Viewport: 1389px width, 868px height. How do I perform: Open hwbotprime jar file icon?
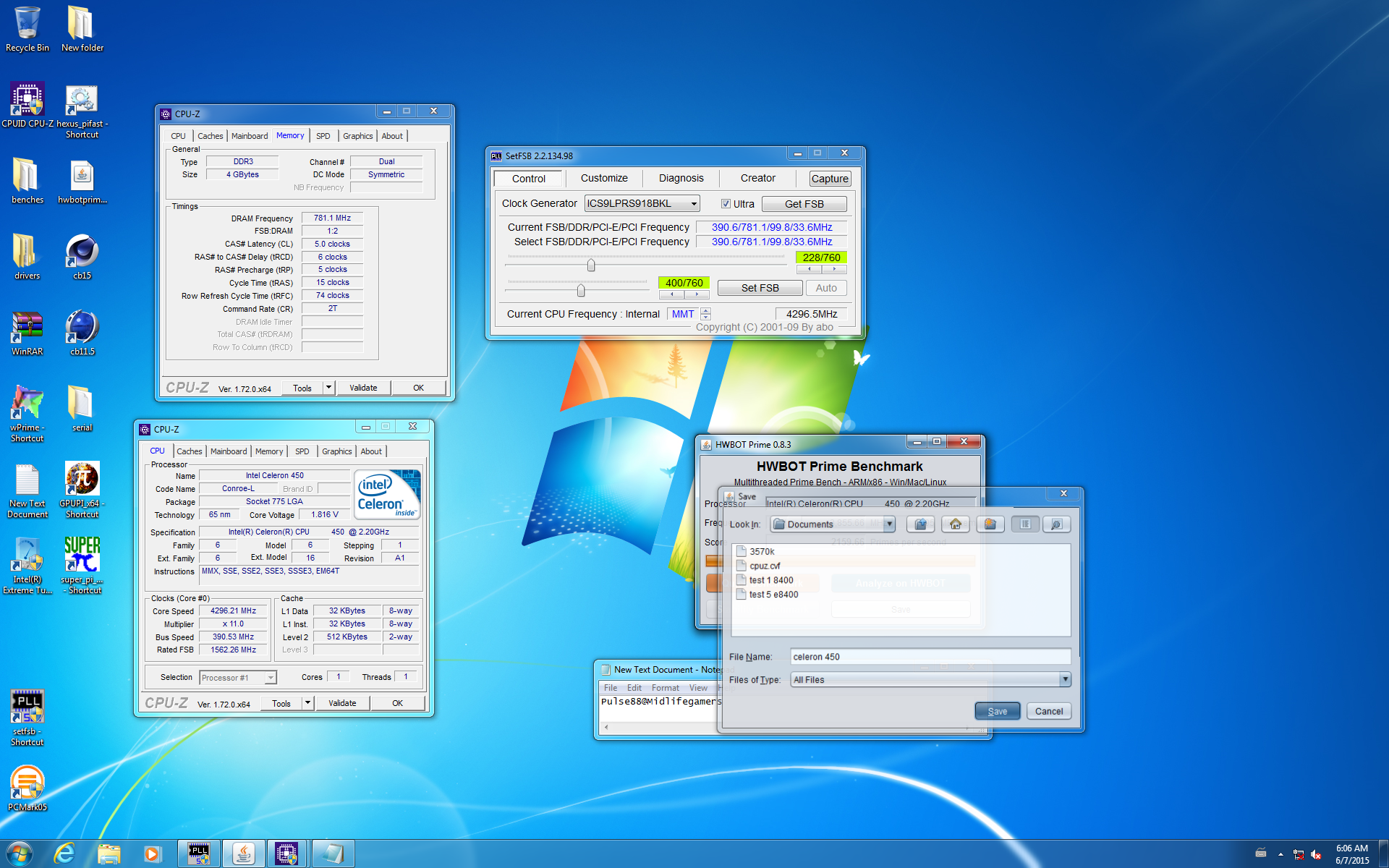(82, 181)
